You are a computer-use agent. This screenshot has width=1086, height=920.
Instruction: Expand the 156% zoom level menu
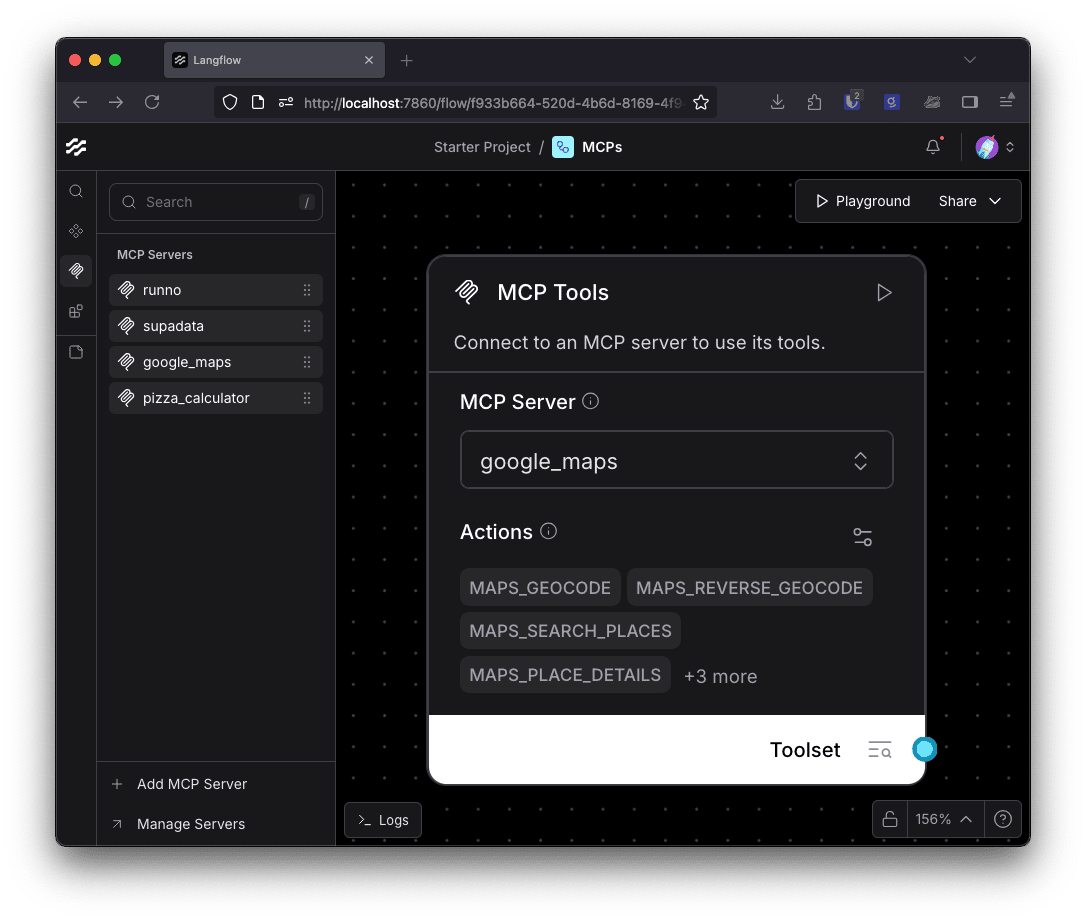tap(944, 820)
